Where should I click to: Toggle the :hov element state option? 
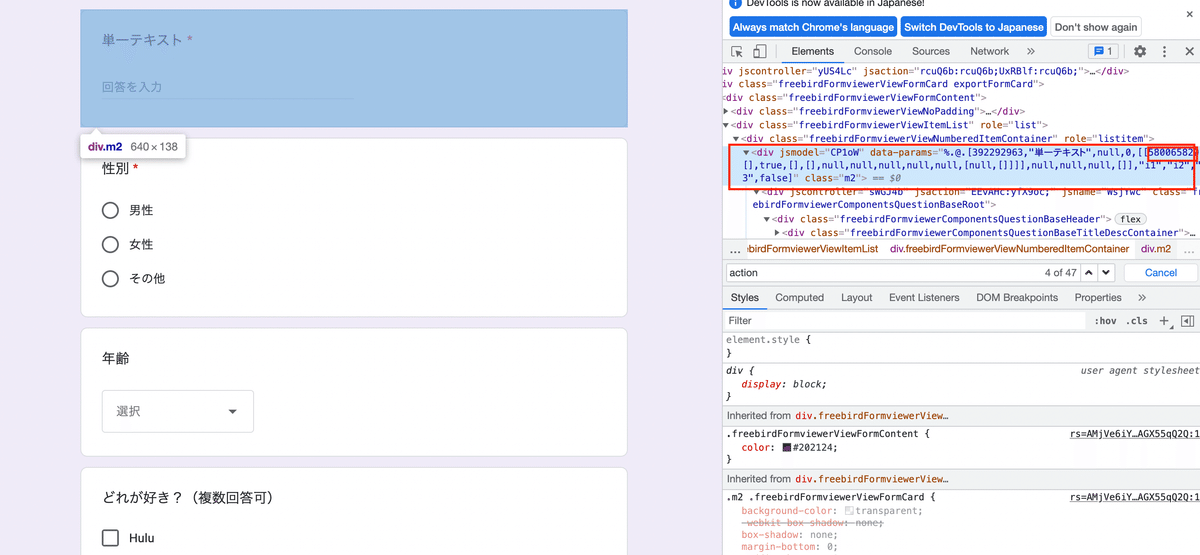(x=1106, y=321)
